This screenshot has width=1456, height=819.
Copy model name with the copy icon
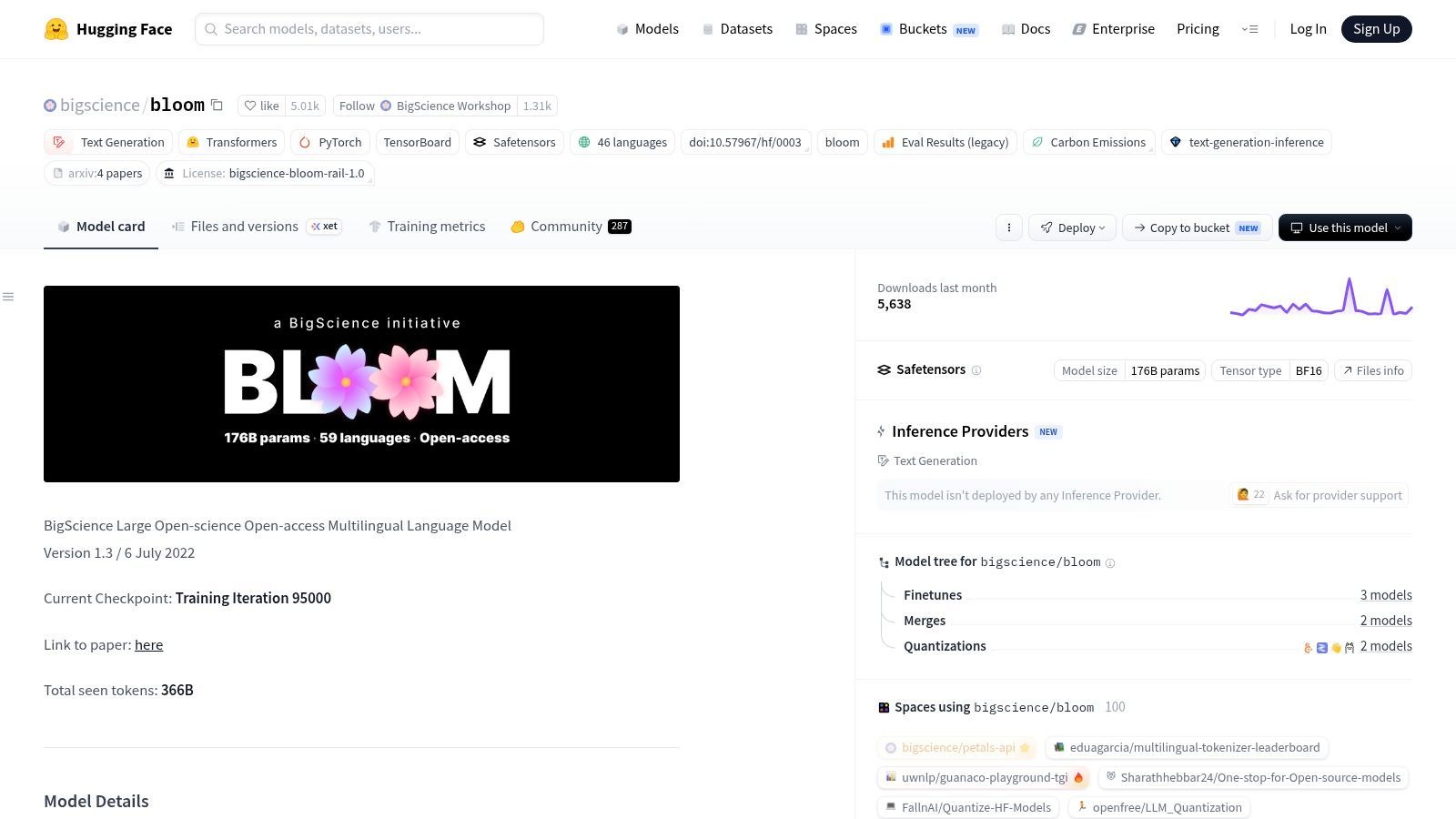[x=217, y=106]
